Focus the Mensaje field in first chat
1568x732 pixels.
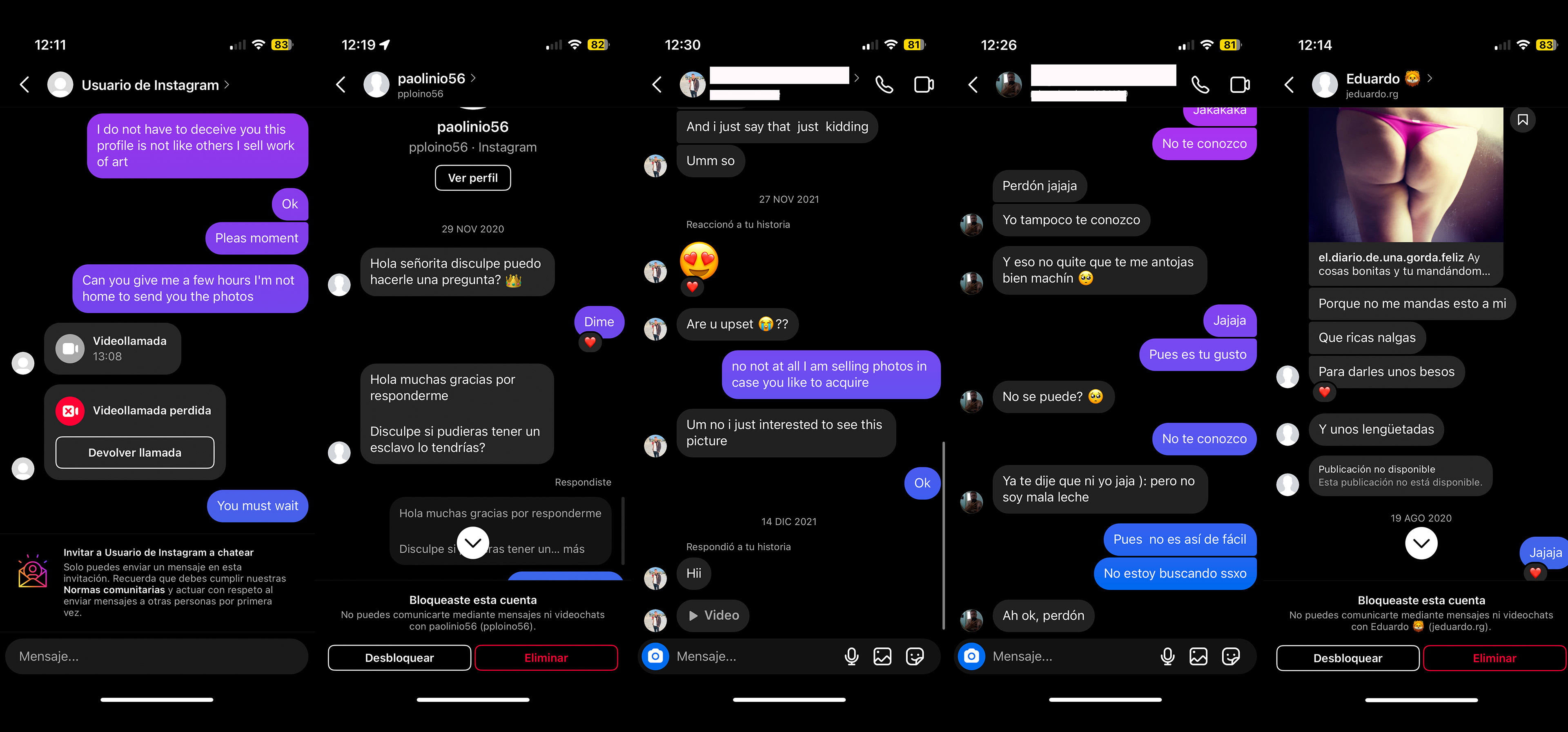coord(156,656)
